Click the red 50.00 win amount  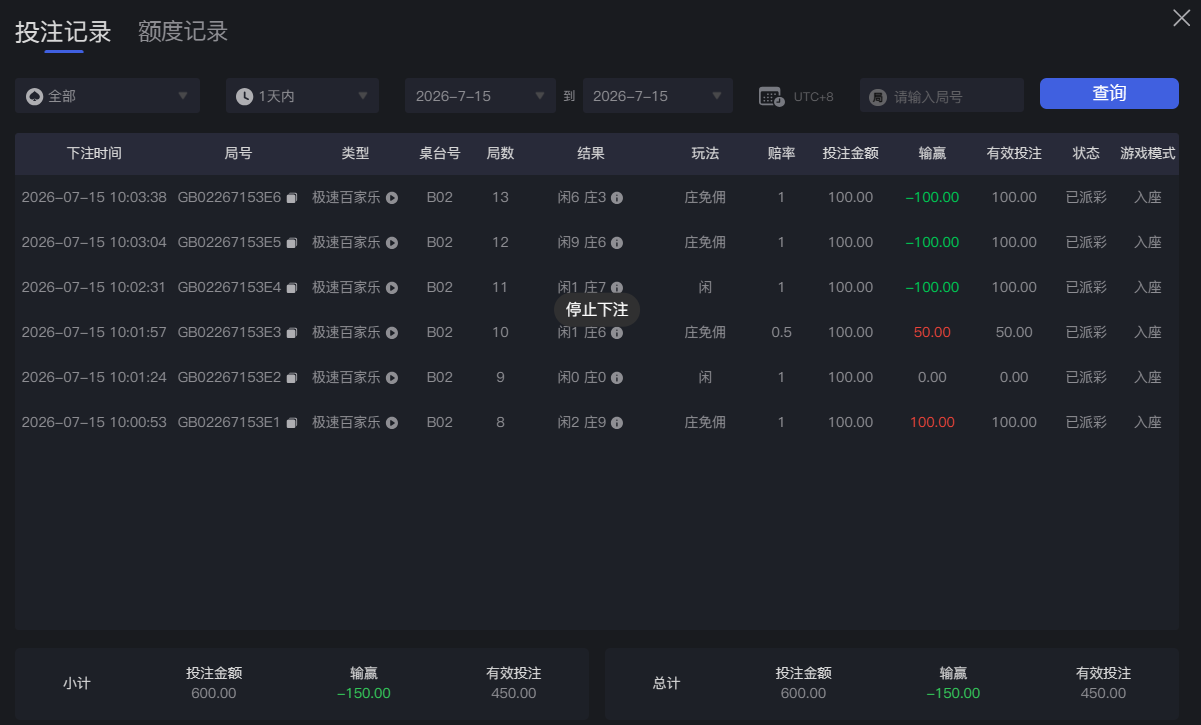click(932, 333)
